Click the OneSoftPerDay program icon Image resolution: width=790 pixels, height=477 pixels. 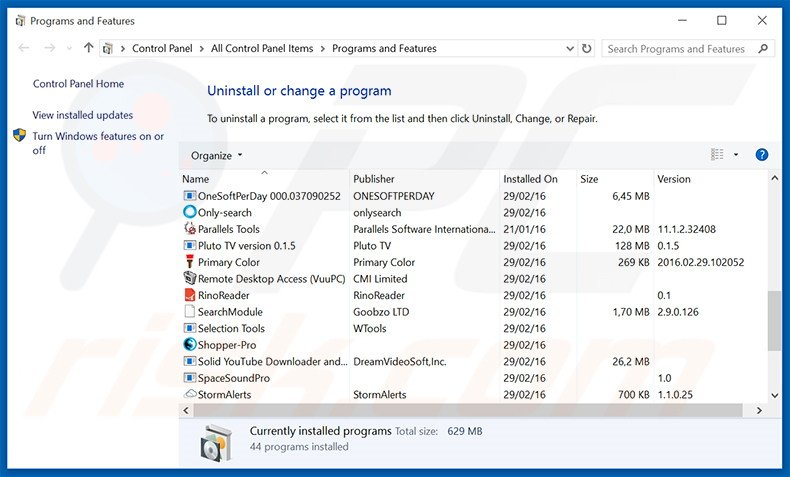click(x=189, y=196)
